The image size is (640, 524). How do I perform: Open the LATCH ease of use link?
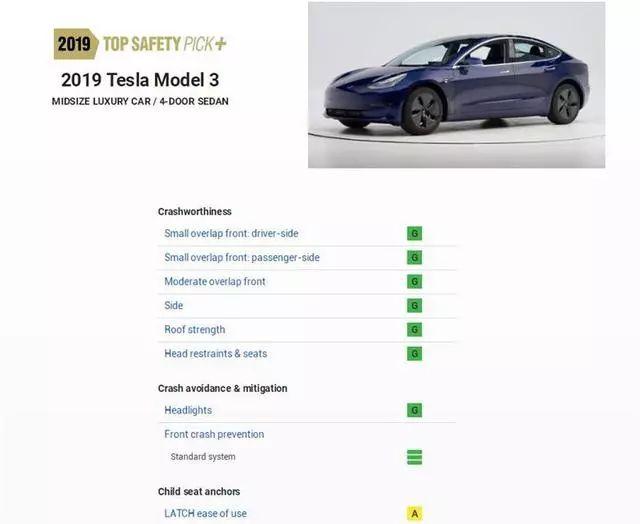click(x=205, y=513)
